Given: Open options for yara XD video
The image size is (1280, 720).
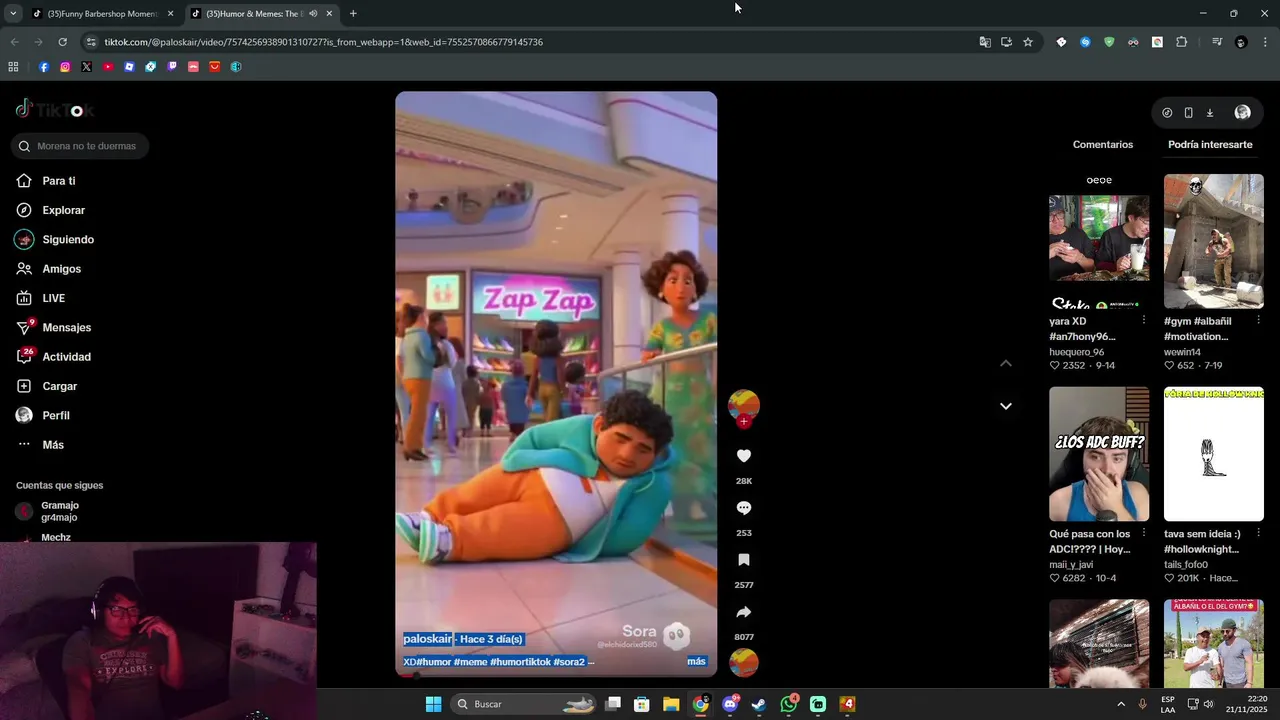Looking at the screenshot, I should pos(1143,320).
